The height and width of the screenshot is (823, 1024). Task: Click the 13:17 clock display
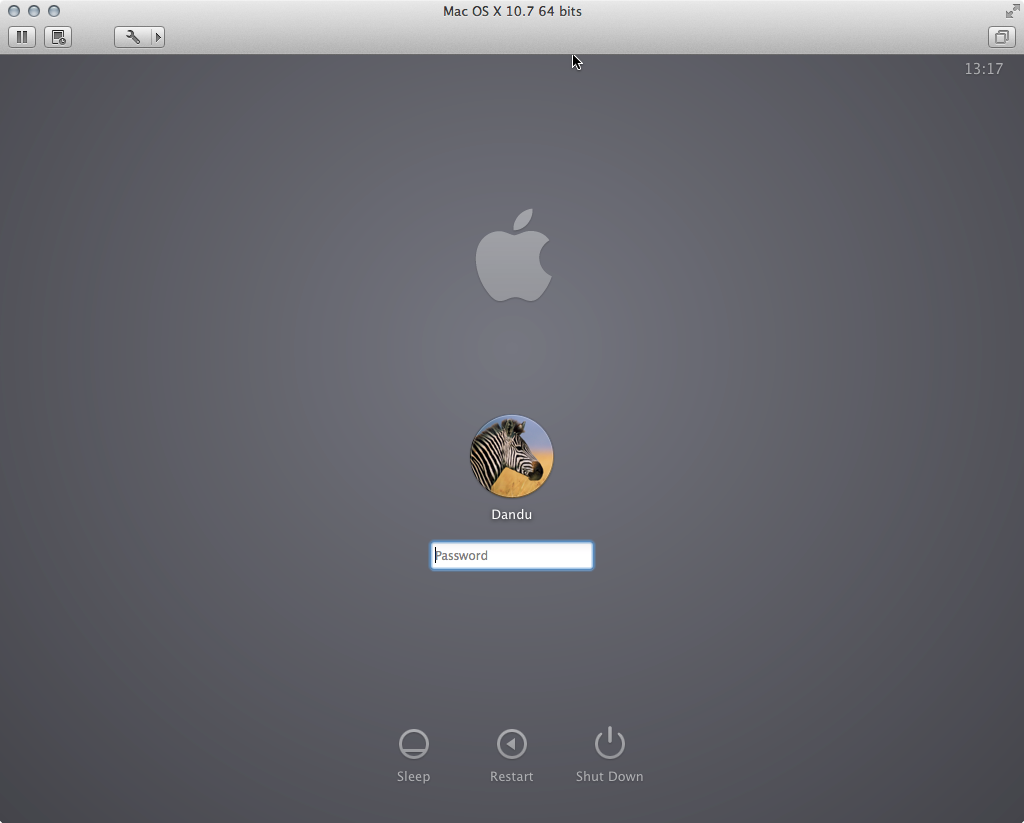[983, 69]
